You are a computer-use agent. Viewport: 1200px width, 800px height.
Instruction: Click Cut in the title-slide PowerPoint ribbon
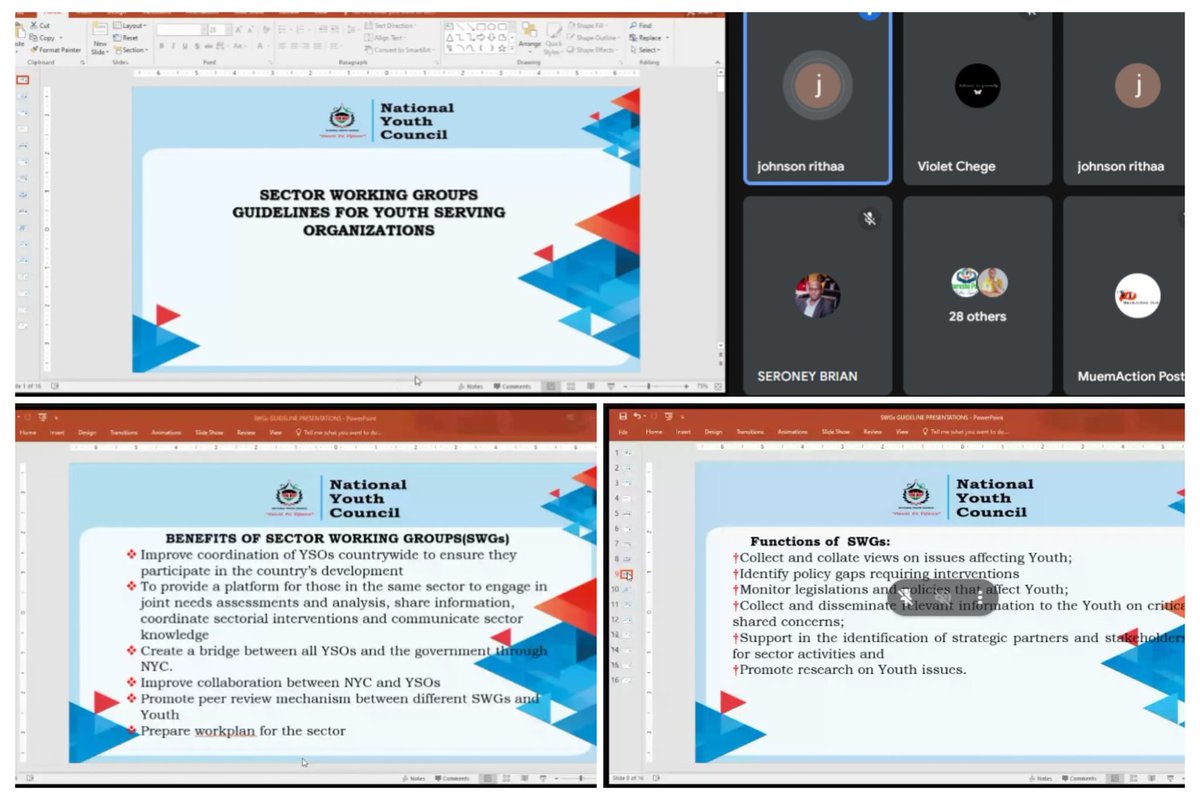(x=39, y=26)
